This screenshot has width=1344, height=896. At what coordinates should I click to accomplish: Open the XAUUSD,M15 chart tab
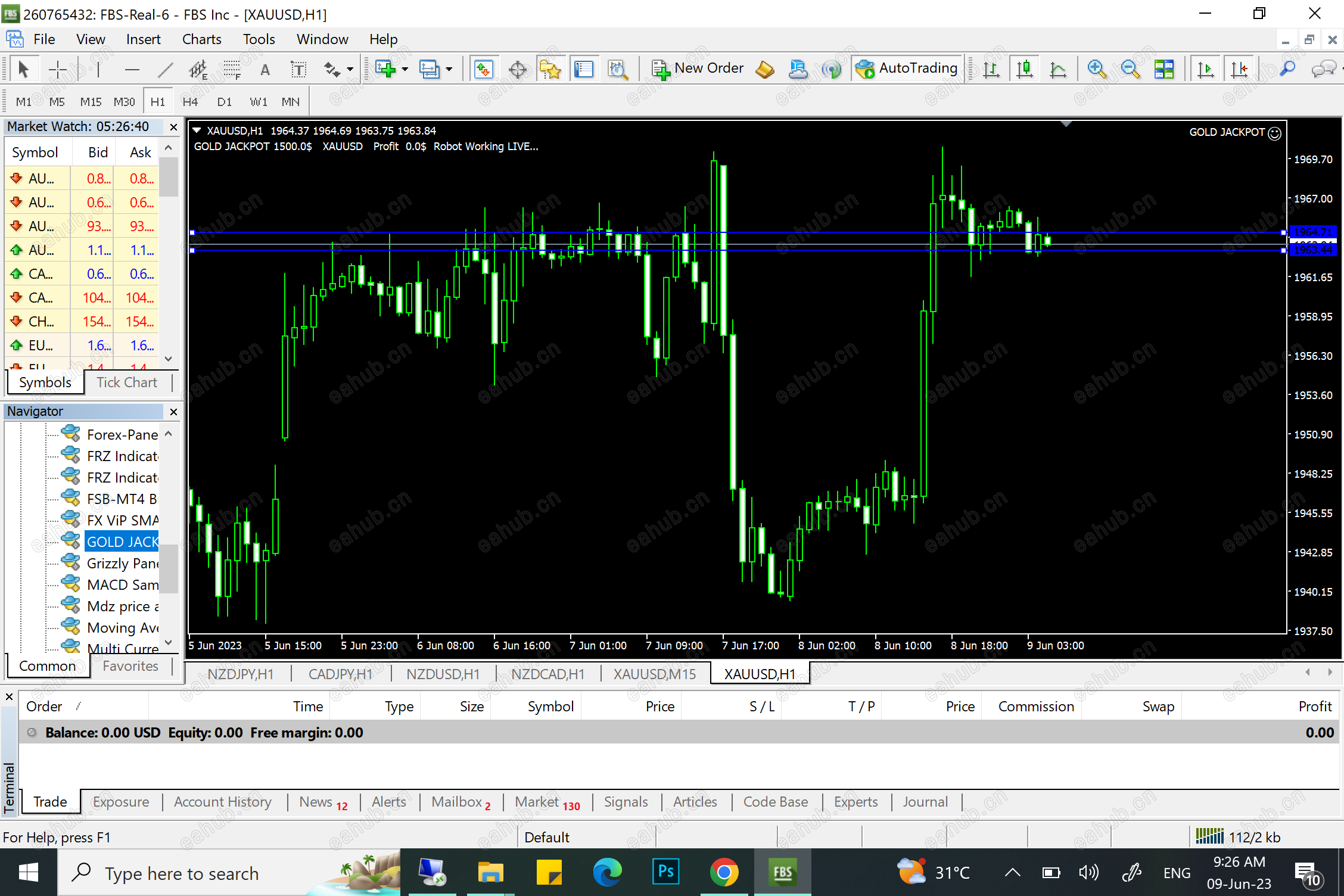pos(655,674)
